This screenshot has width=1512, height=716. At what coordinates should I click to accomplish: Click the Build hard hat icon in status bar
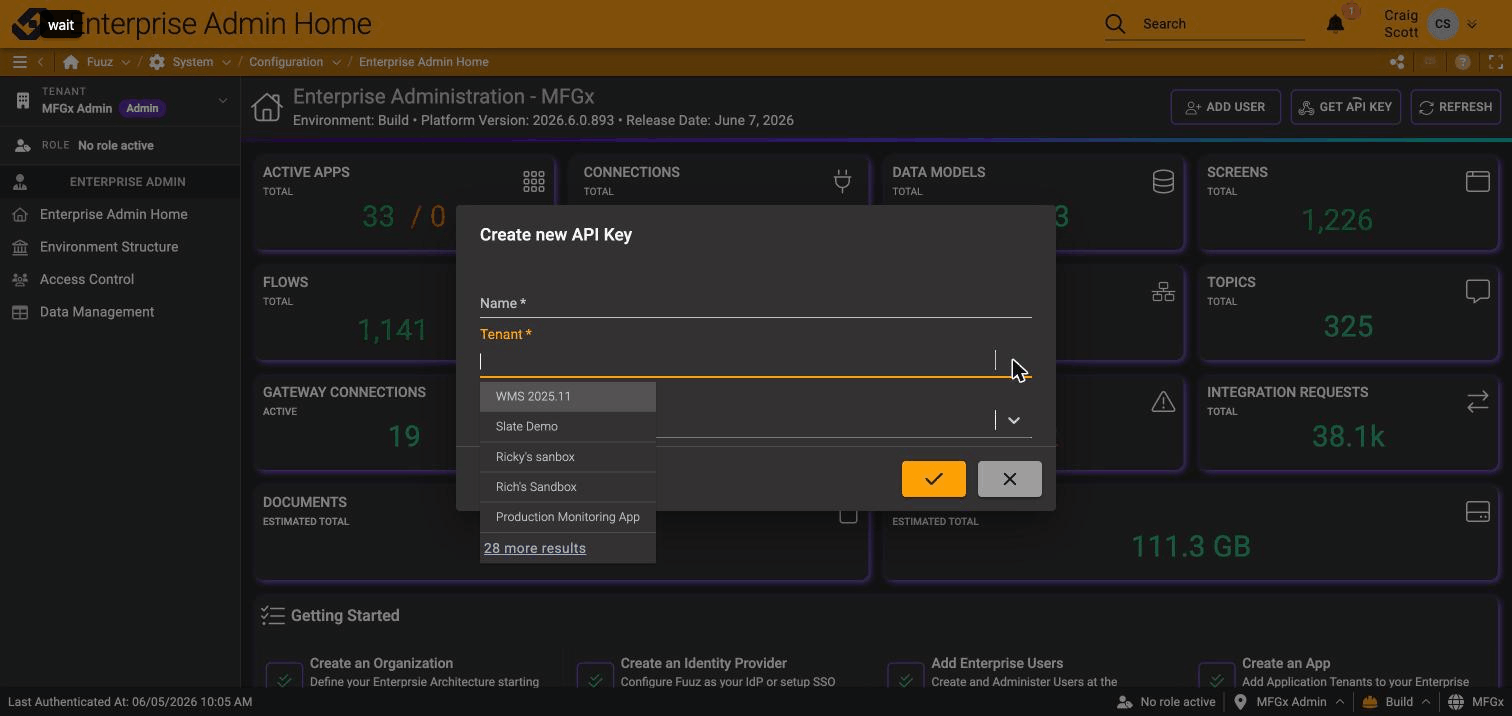pos(1370,702)
